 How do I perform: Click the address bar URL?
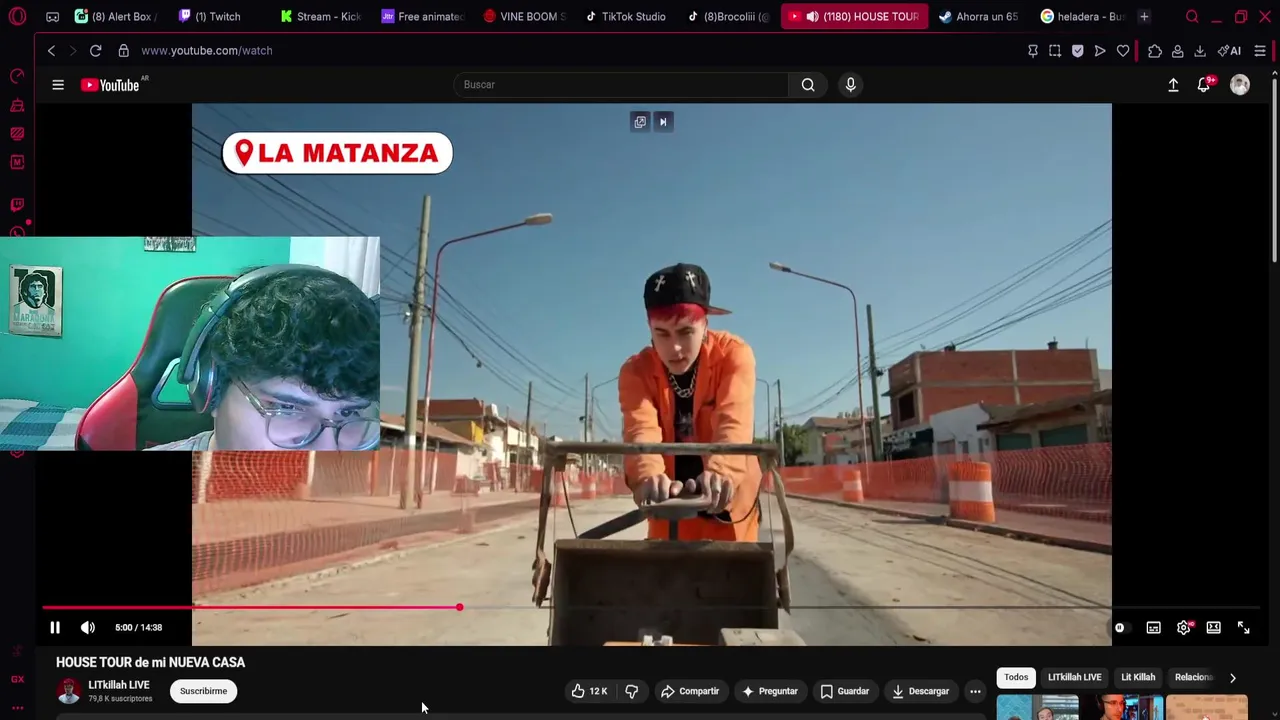point(207,50)
